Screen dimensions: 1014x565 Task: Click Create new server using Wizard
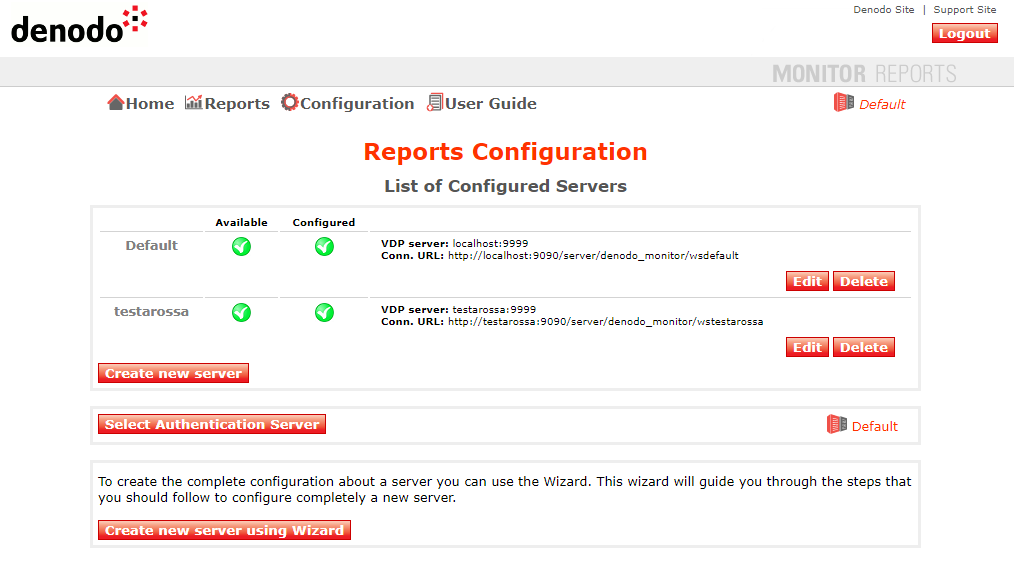point(224,530)
